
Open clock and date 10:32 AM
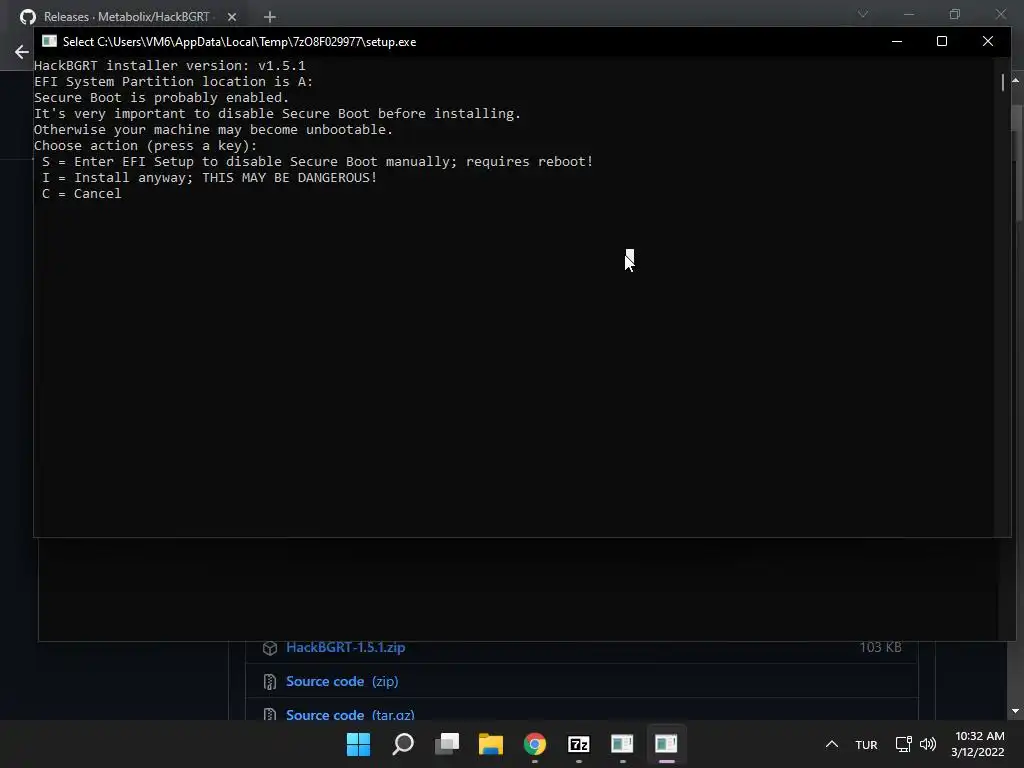[x=978, y=744]
